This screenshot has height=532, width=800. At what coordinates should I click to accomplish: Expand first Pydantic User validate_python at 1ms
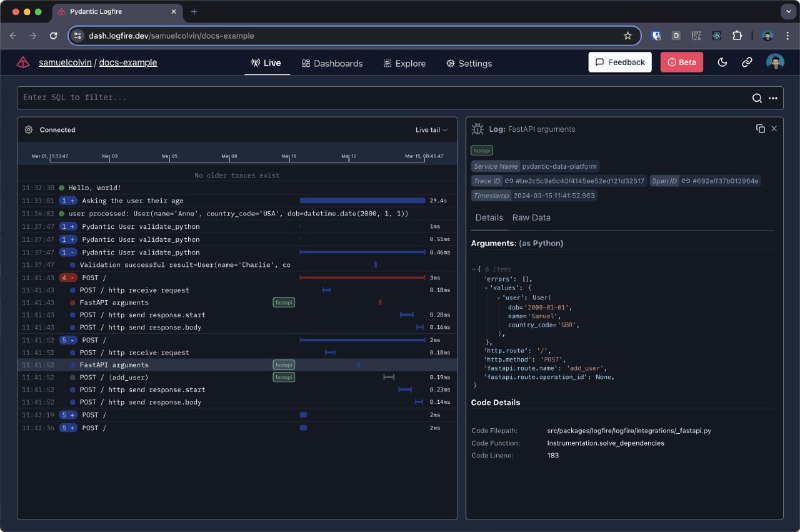click(68, 226)
